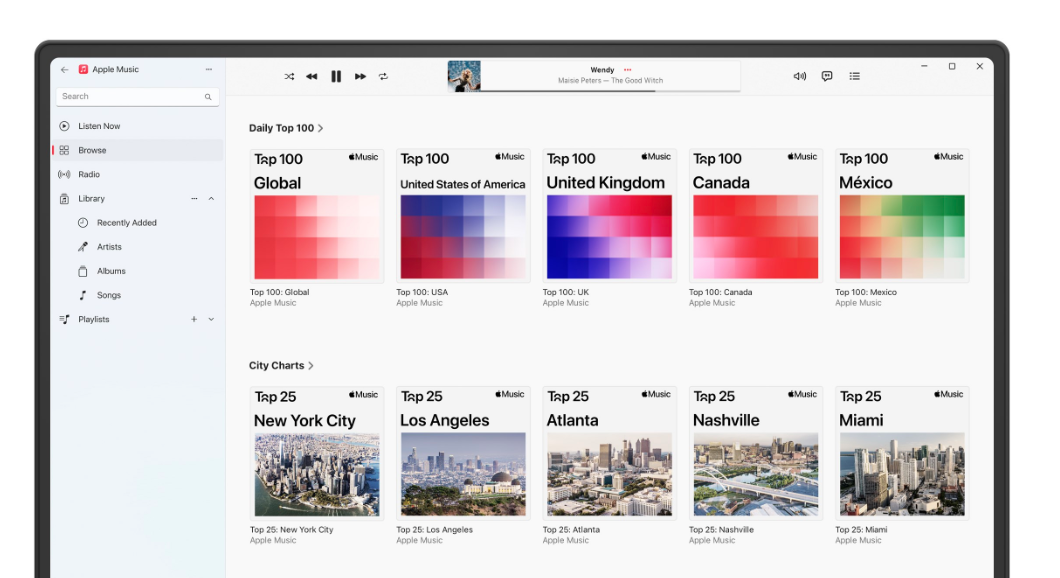Open Albums library view
This screenshot has height=578, width=1060.
[138, 271]
